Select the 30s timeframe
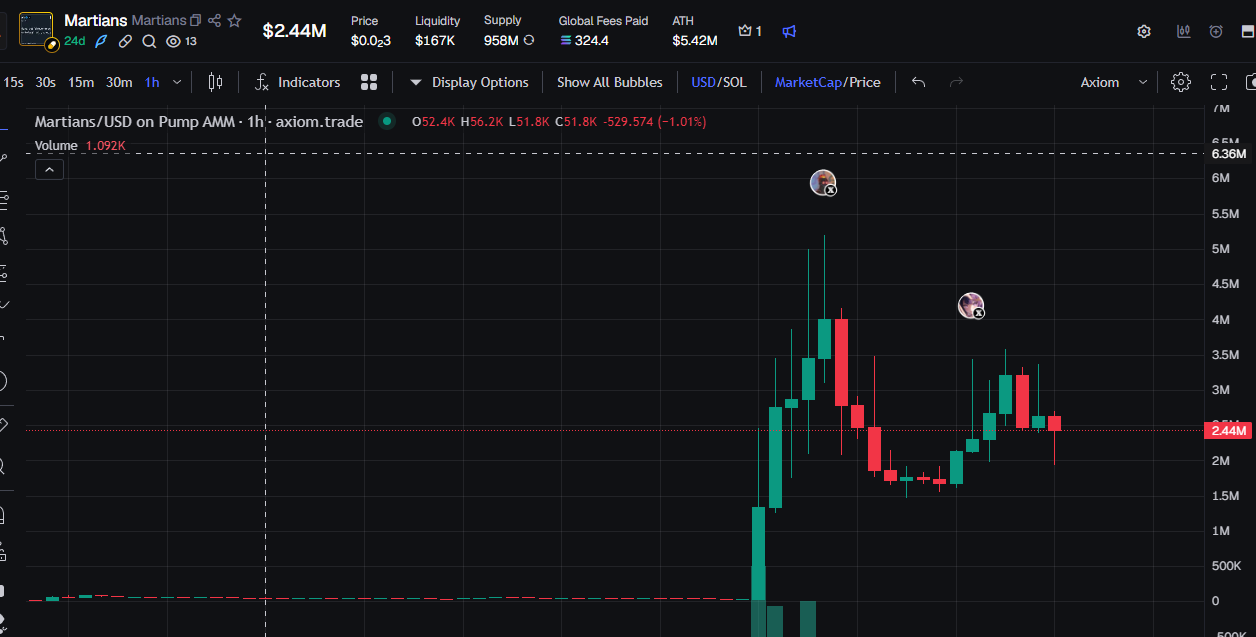Screen dimensions: 1256x637 coord(45,82)
